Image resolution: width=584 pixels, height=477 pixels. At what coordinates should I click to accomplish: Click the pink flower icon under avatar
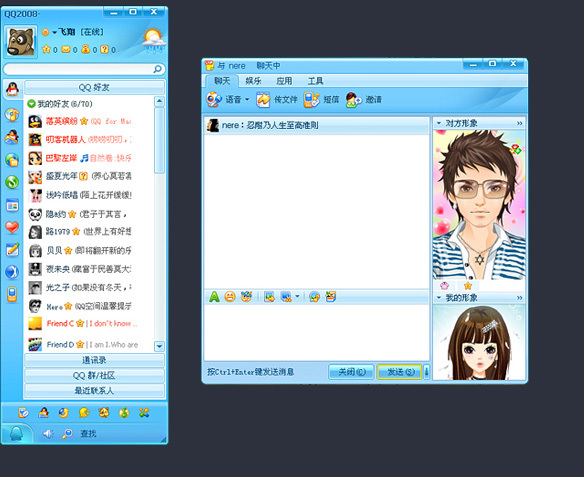(x=444, y=286)
